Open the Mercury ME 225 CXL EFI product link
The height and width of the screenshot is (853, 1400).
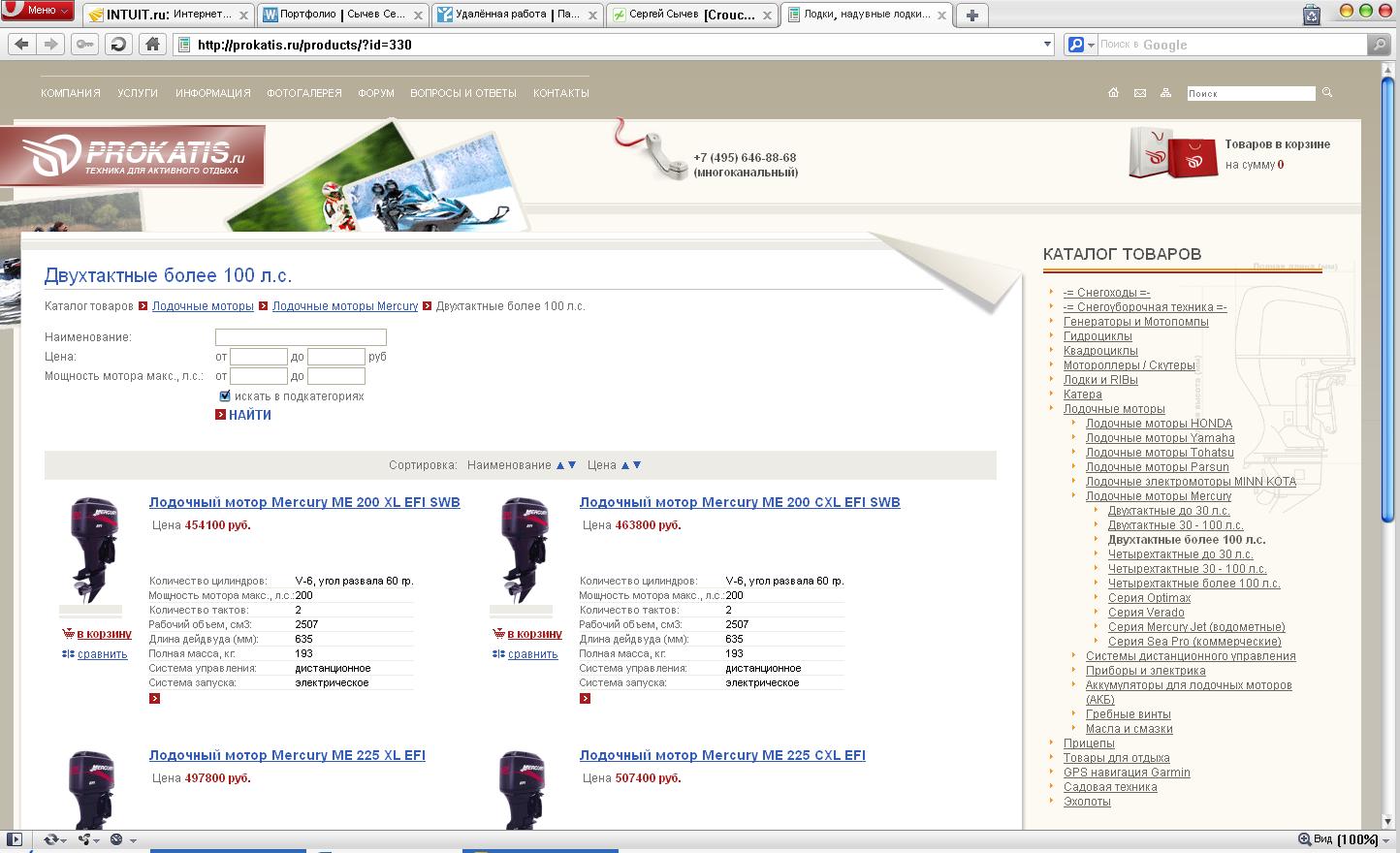(x=722, y=755)
